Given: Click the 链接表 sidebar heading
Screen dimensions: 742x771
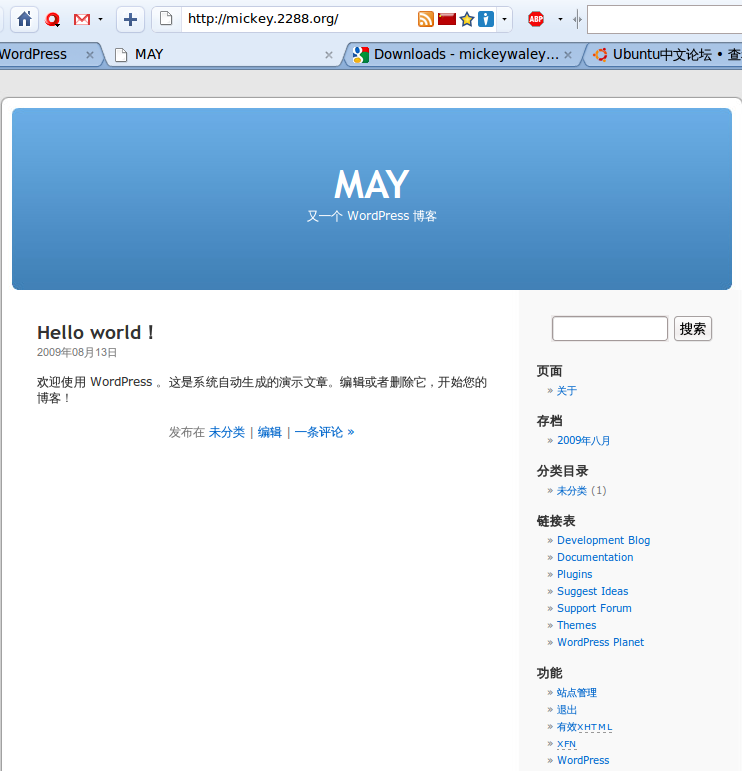Looking at the screenshot, I should [x=556, y=521].
